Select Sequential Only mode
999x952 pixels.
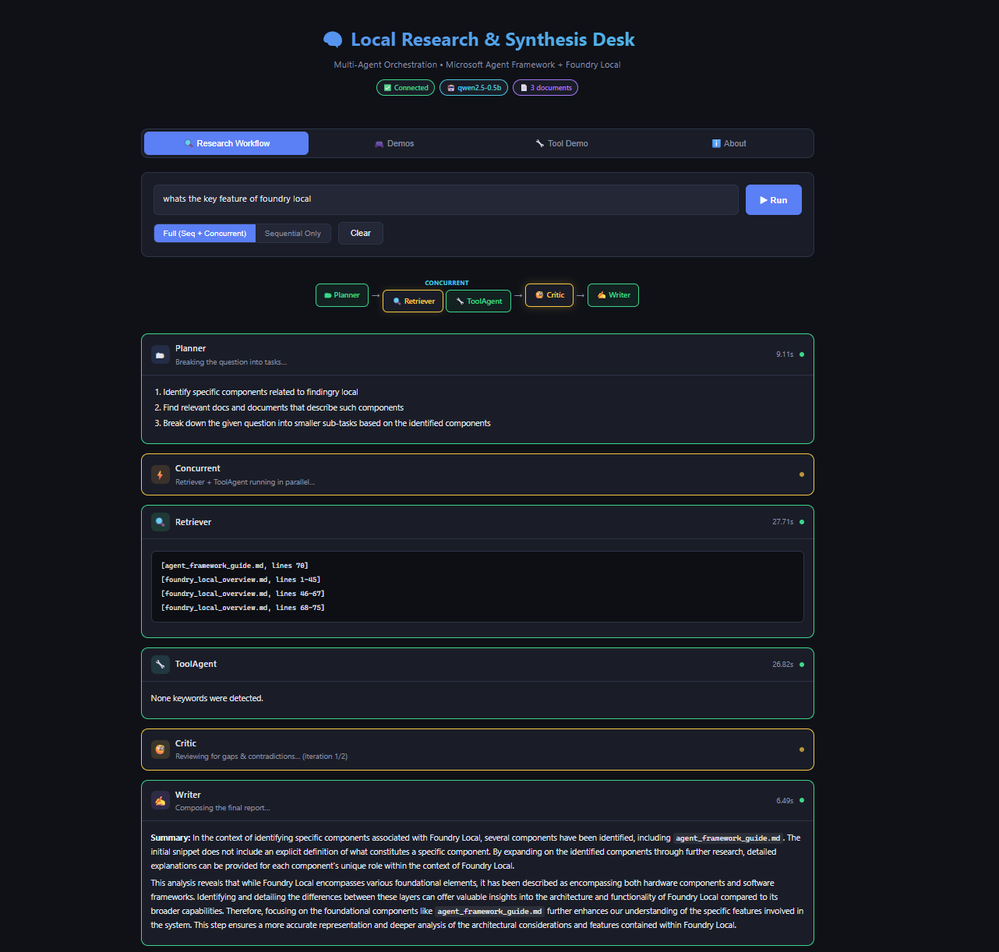point(293,233)
